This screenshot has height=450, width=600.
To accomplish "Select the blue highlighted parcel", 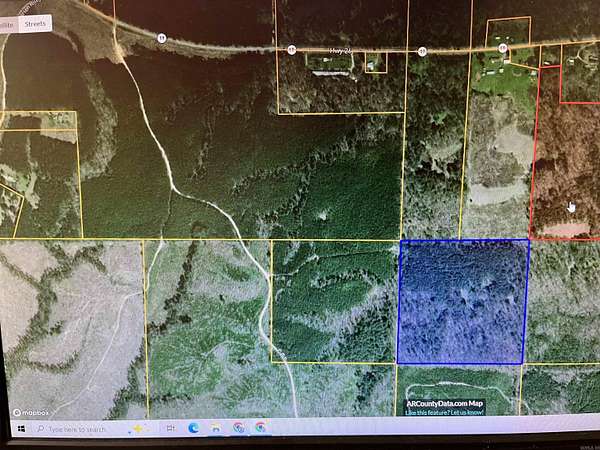I will pos(463,302).
